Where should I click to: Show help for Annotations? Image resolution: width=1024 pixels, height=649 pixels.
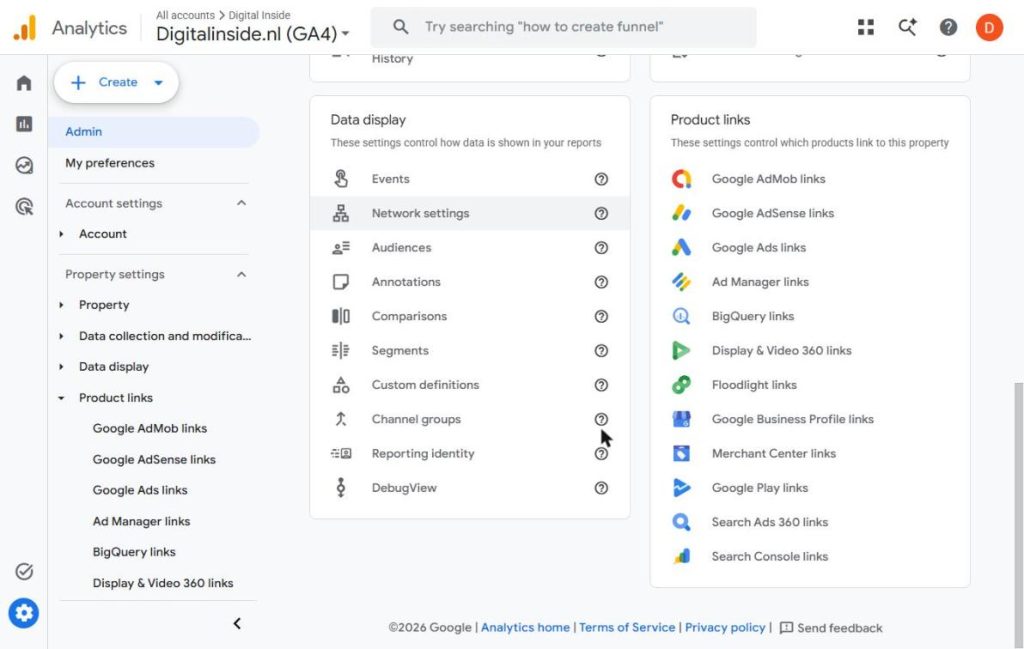pyautogui.click(x=601, y=282)
